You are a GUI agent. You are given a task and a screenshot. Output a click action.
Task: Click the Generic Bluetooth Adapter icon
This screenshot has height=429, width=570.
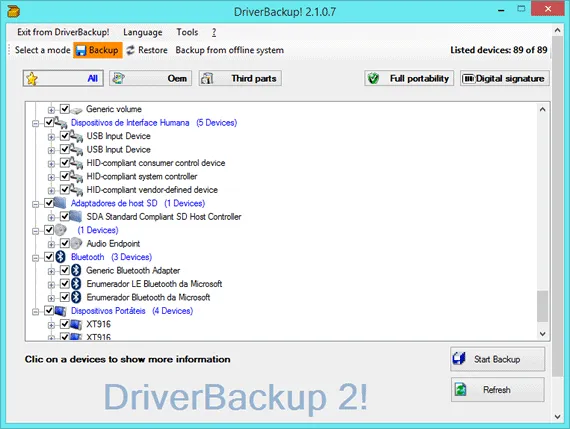tap(76, 270)
